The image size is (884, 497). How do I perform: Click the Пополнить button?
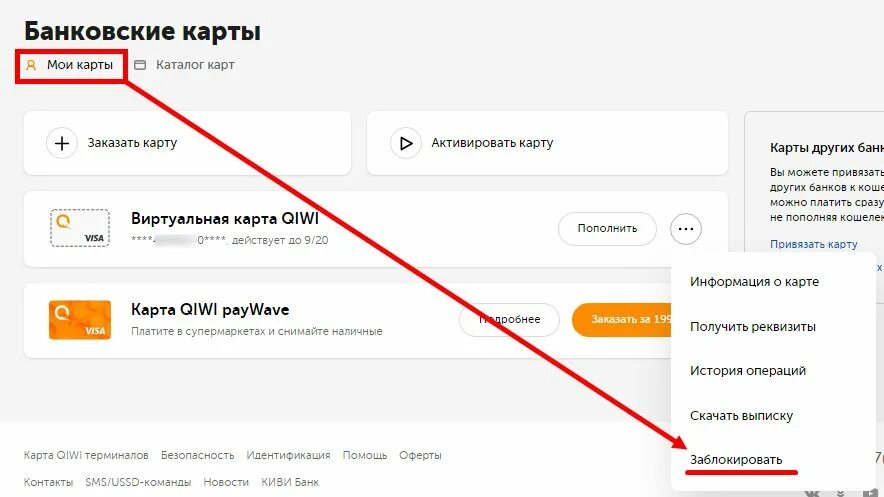click(607, 229)
